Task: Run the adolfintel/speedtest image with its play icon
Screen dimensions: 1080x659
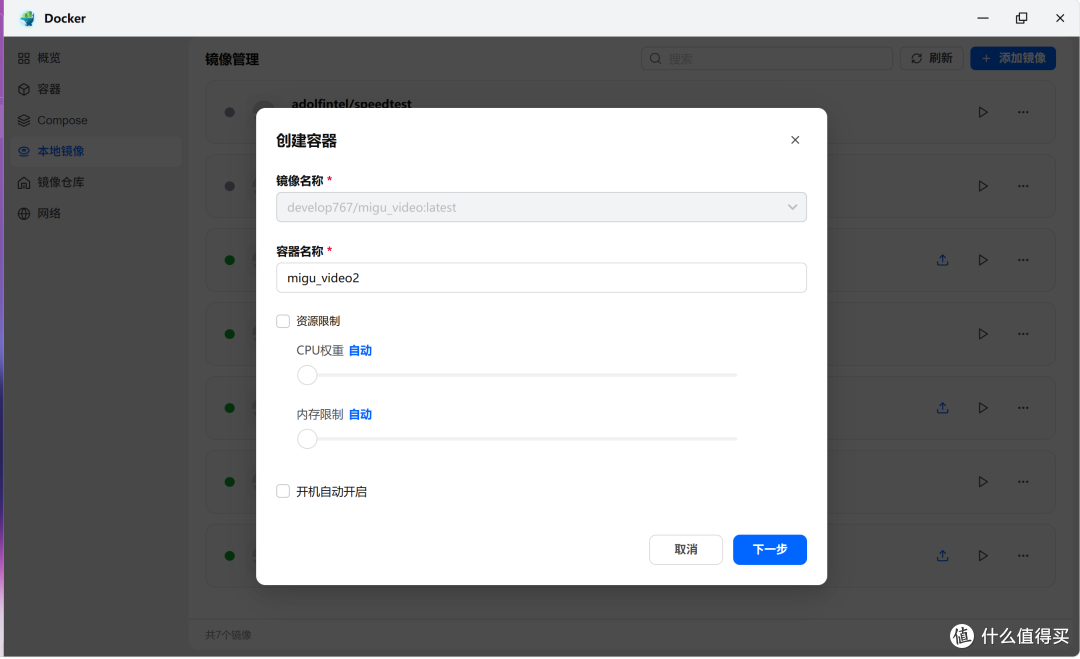Action: [x=983, y=112]
